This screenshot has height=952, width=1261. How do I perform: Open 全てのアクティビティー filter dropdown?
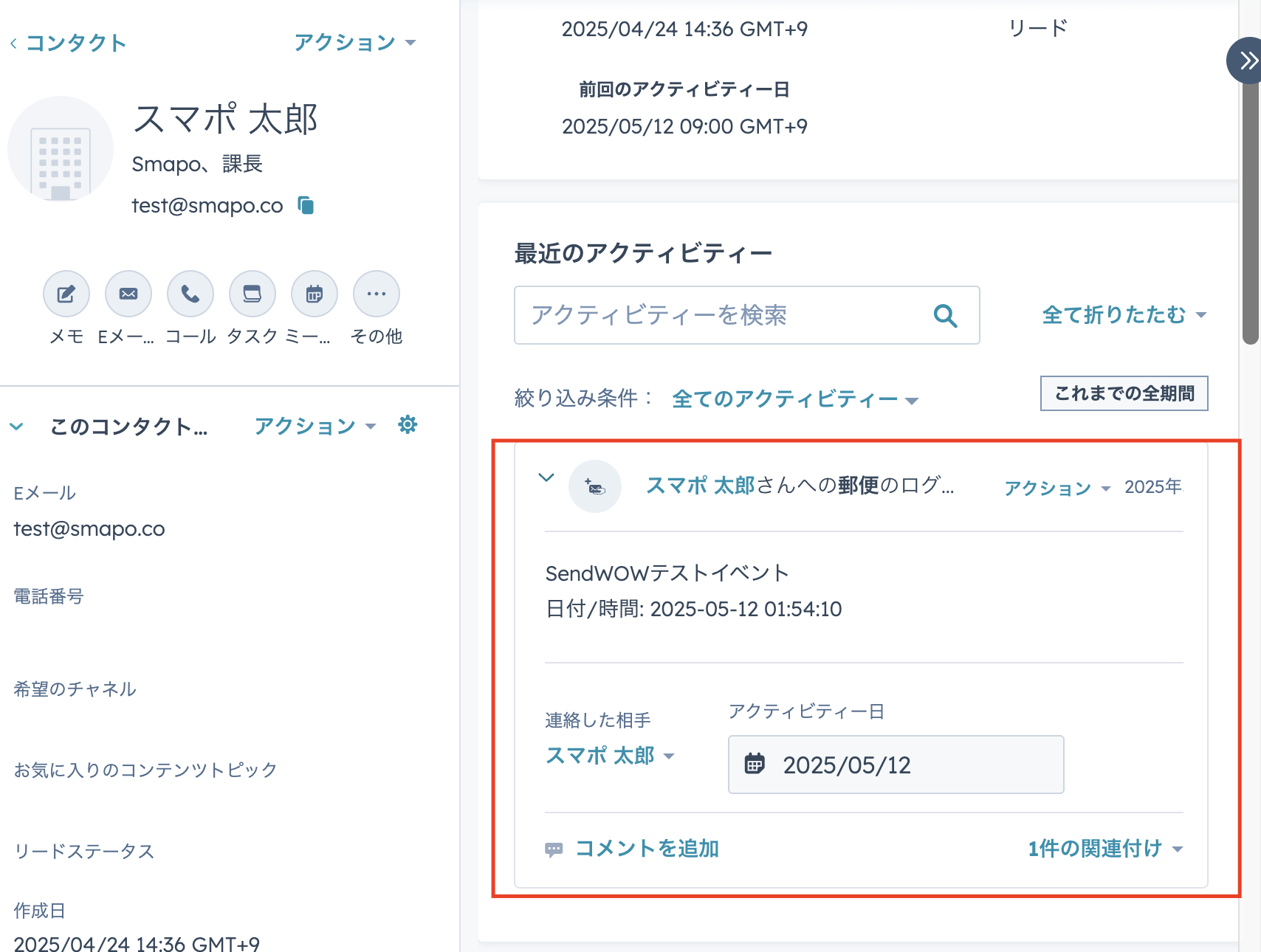click(x=795, y=399)
